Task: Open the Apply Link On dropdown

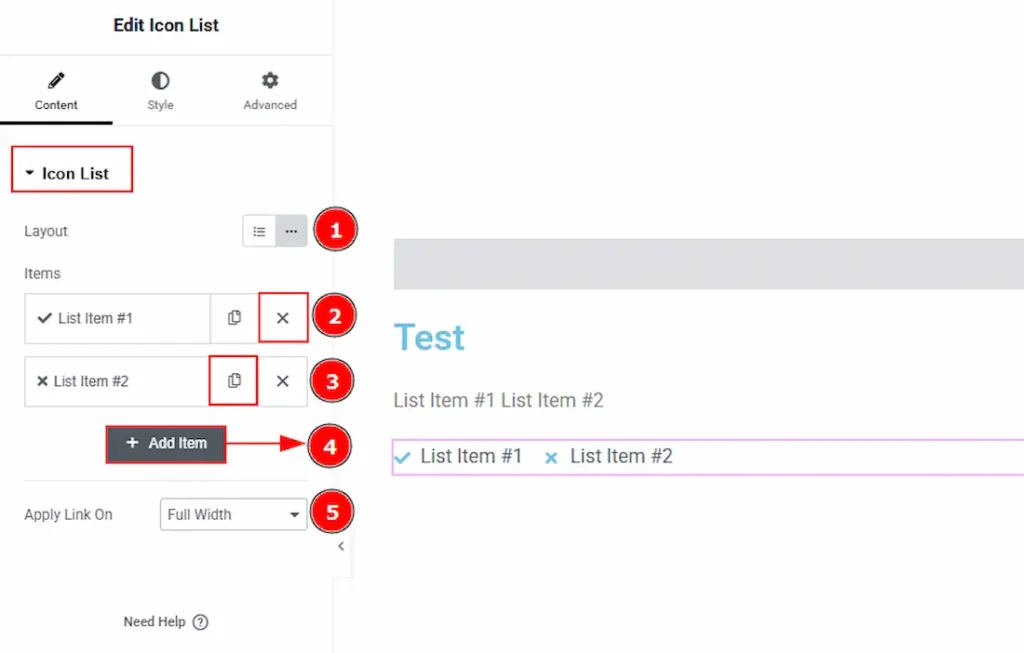Action: 233,515
